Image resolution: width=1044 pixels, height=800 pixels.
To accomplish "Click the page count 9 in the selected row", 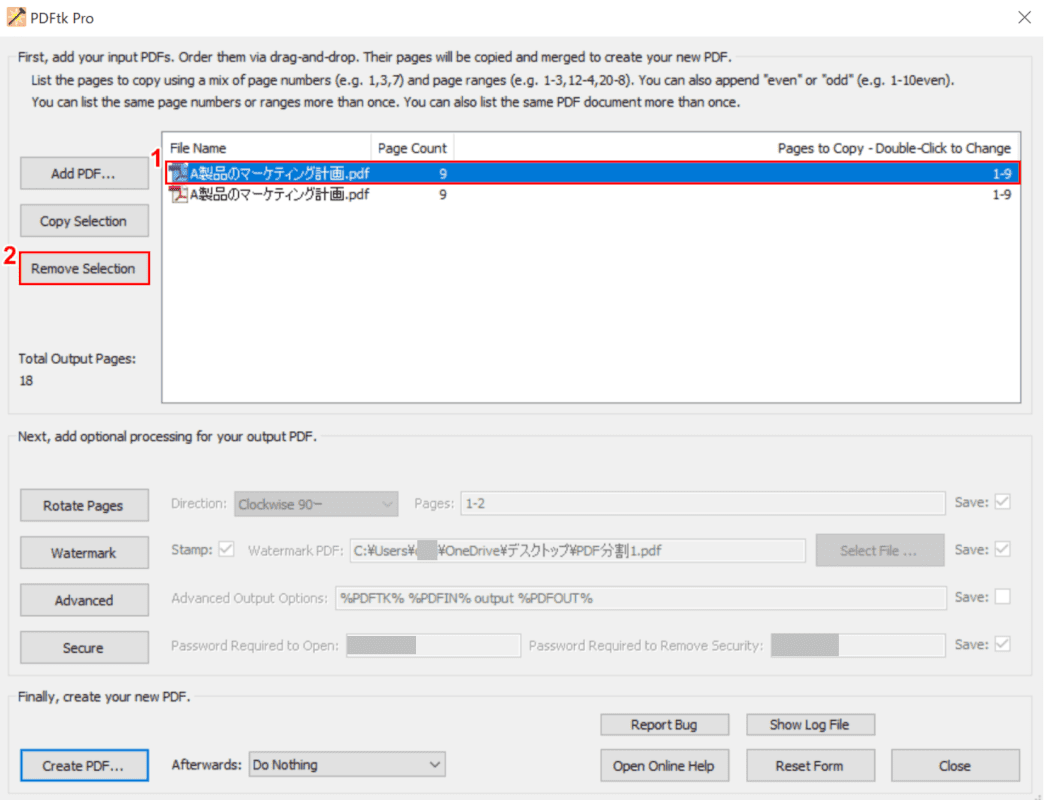I will [443, 174].
